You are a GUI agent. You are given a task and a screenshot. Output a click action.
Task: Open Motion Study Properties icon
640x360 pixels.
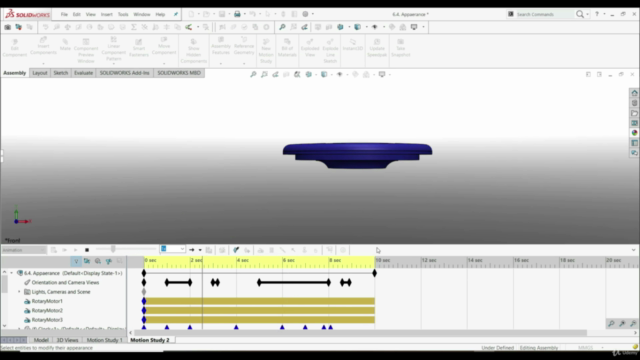343,250
